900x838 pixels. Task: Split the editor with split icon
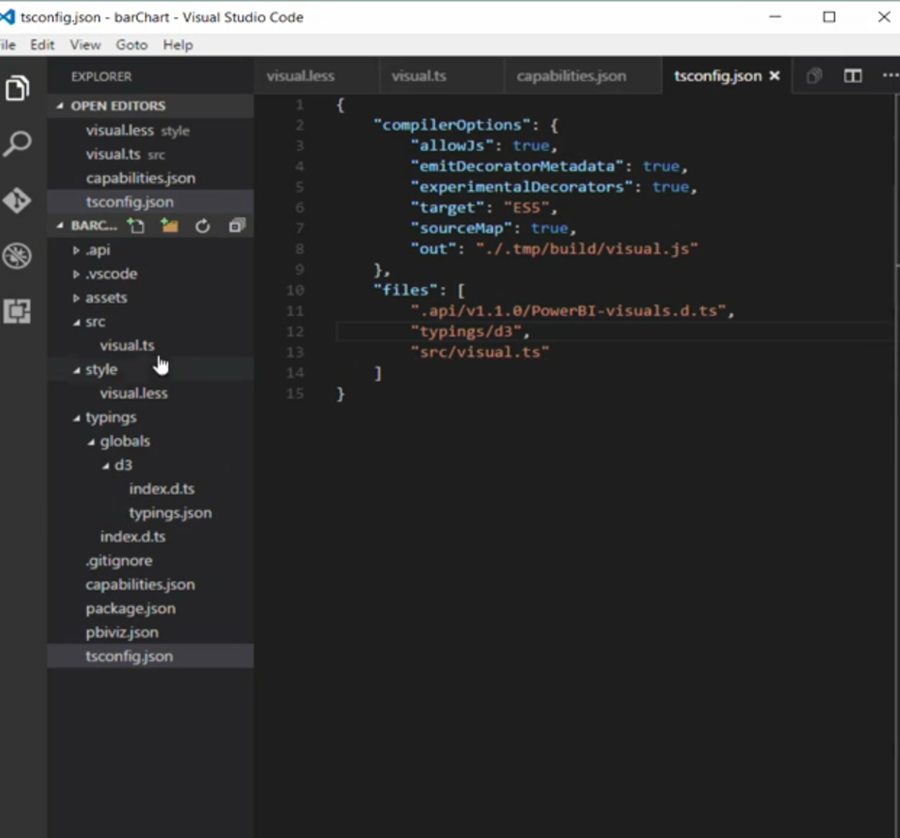[x=852, y=76]
